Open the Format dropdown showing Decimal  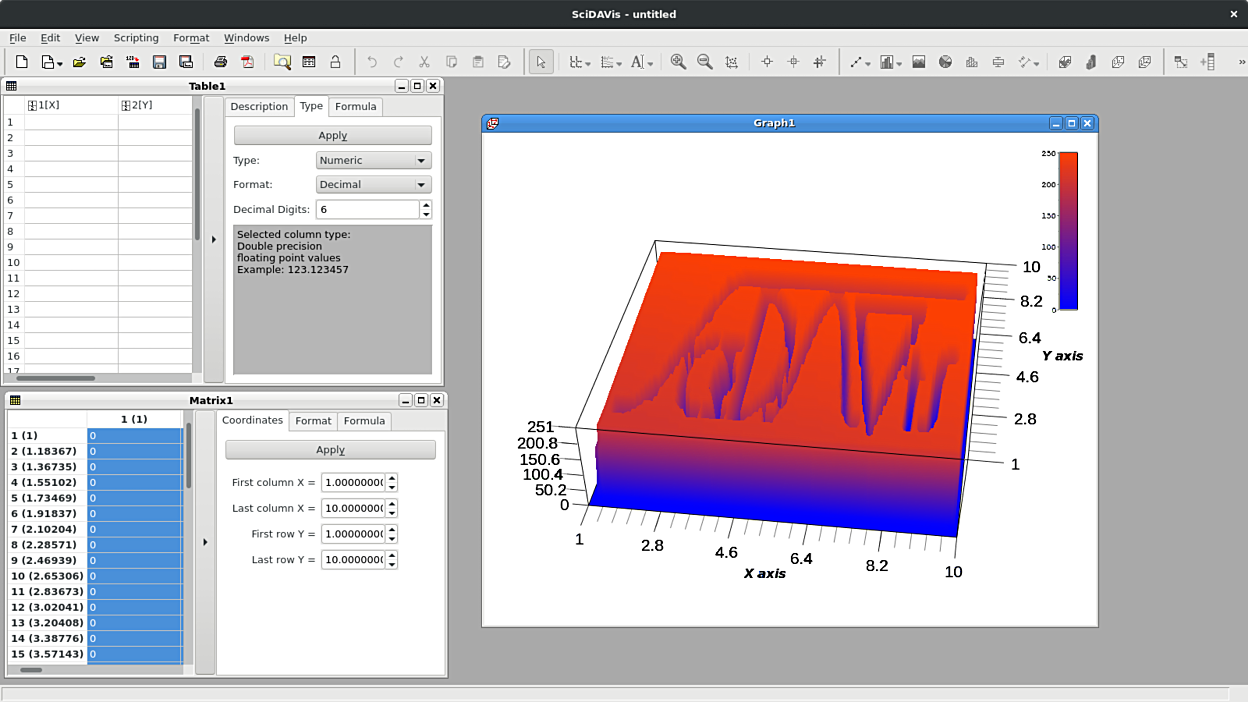[x=373, y=184]
